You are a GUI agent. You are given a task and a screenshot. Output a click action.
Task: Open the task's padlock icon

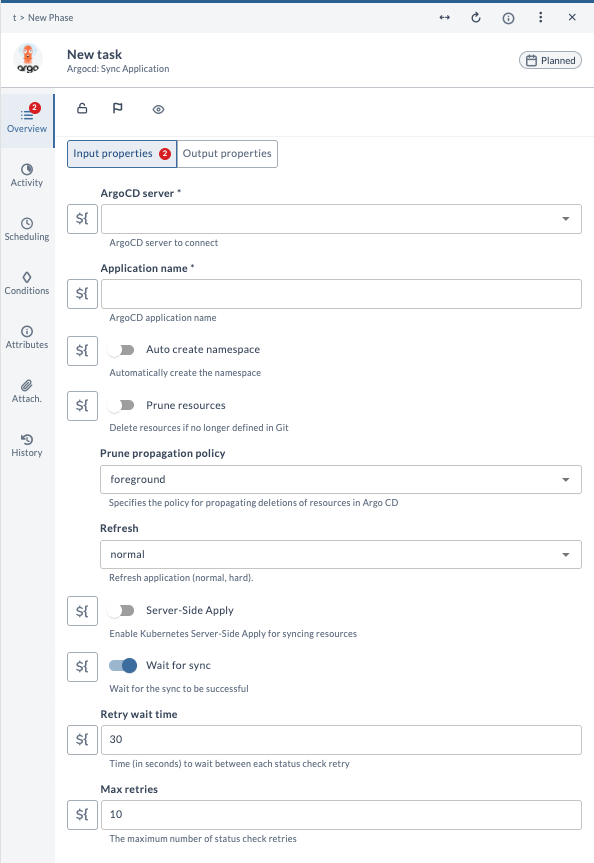click(x=83, y=108)
